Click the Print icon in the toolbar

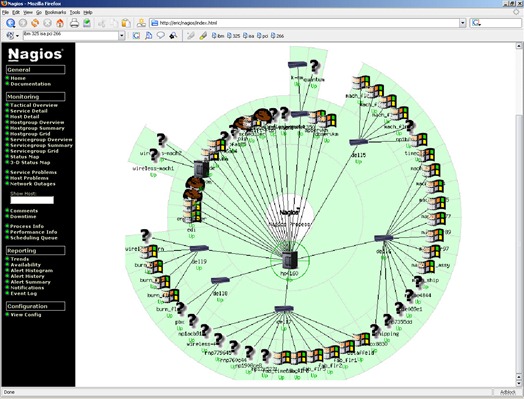click(74, 23)
